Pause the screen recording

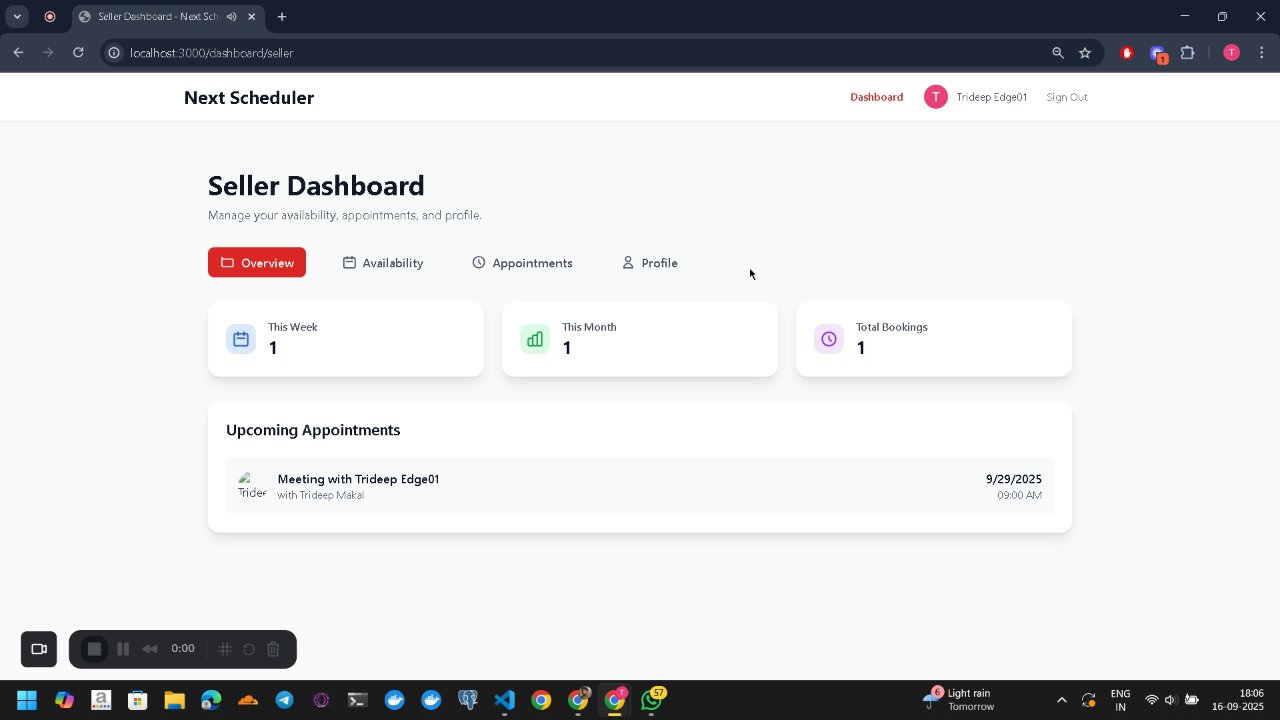point(123,649)
